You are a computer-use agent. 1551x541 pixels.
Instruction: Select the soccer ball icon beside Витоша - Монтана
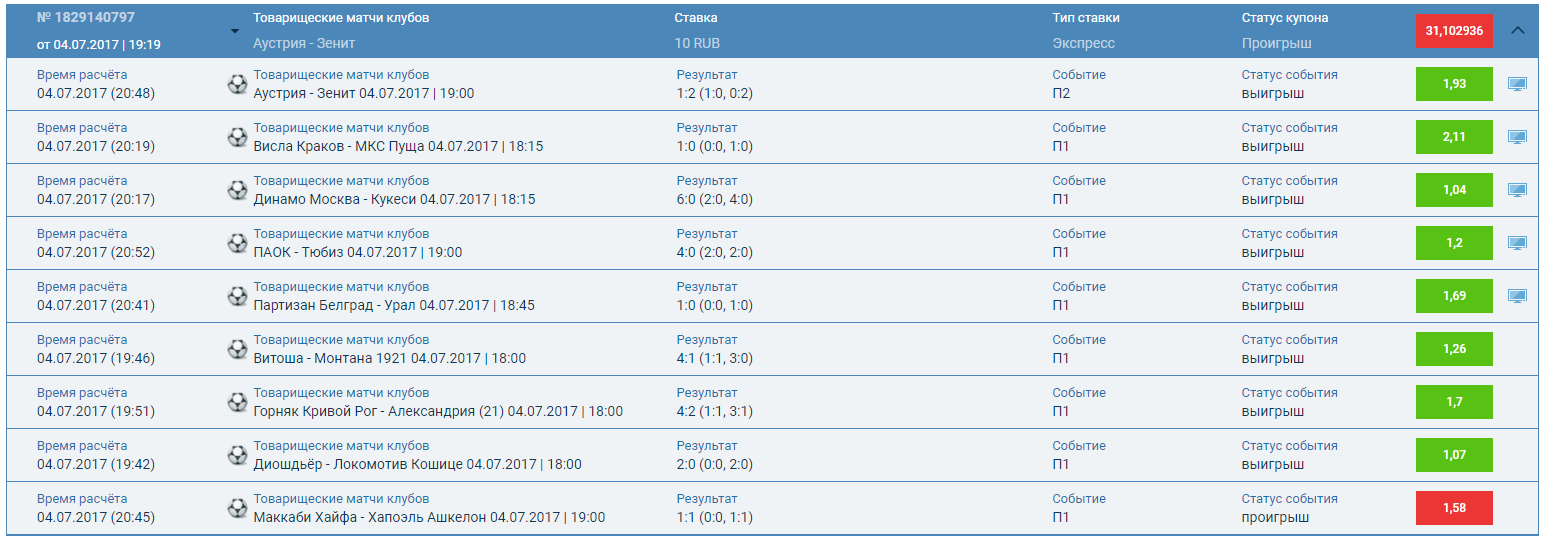pyautogui.click(x=237, y=349)
